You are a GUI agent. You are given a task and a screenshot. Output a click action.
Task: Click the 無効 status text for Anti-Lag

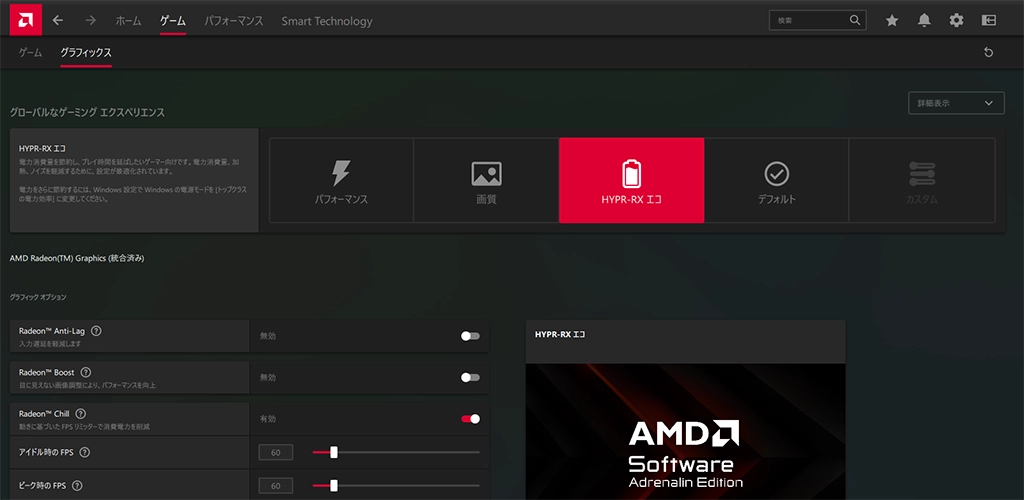(268, 336)
